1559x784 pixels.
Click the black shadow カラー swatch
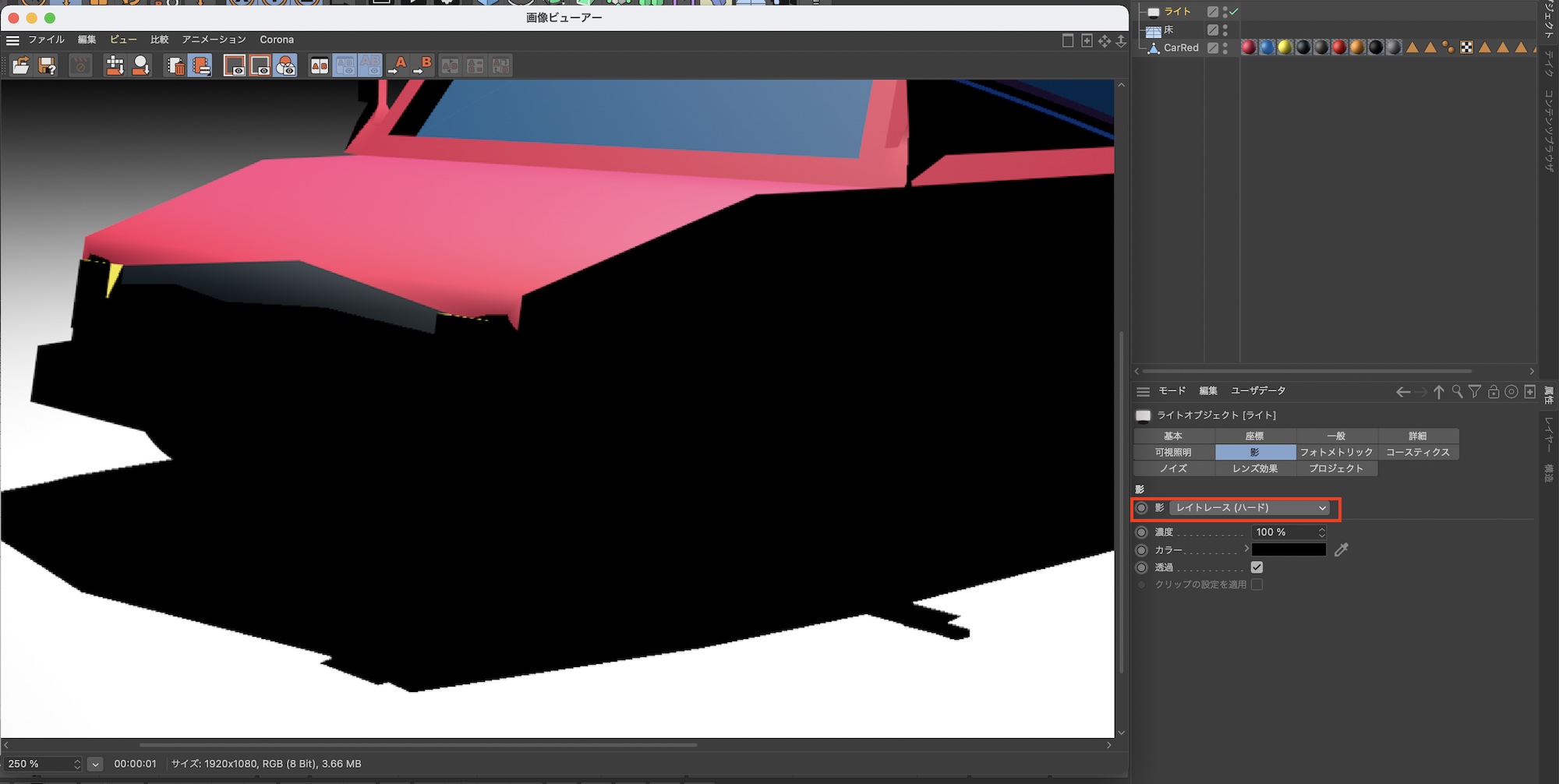click(1289, 550)
